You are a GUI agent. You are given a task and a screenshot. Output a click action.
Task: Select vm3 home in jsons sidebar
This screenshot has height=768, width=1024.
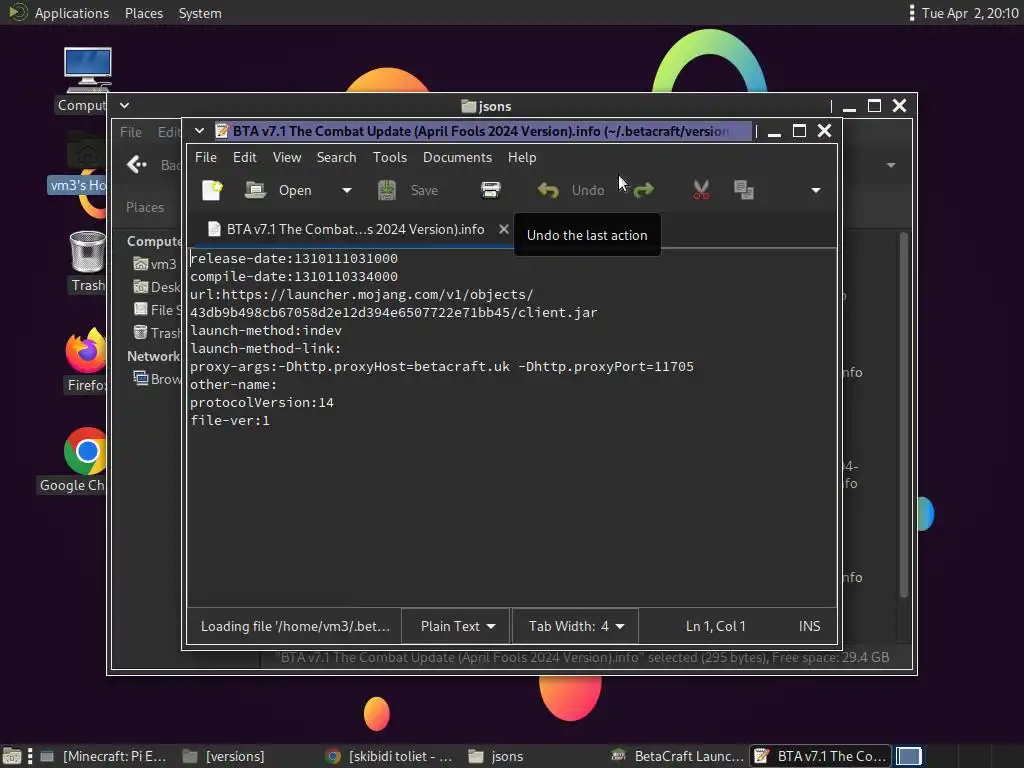click(155, 264)
